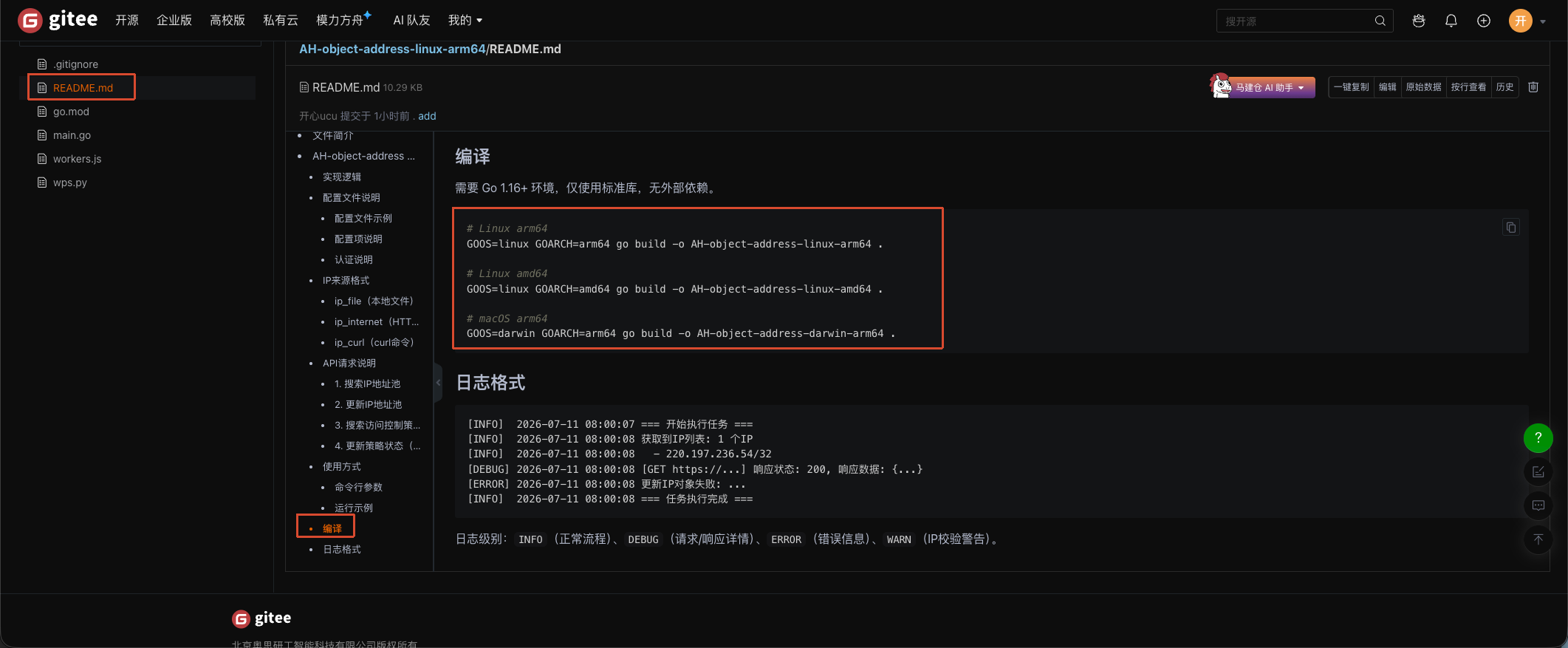Open main.go in the file tree
This screenshot has width=1568, height=648.
click(x=72, y=135)
